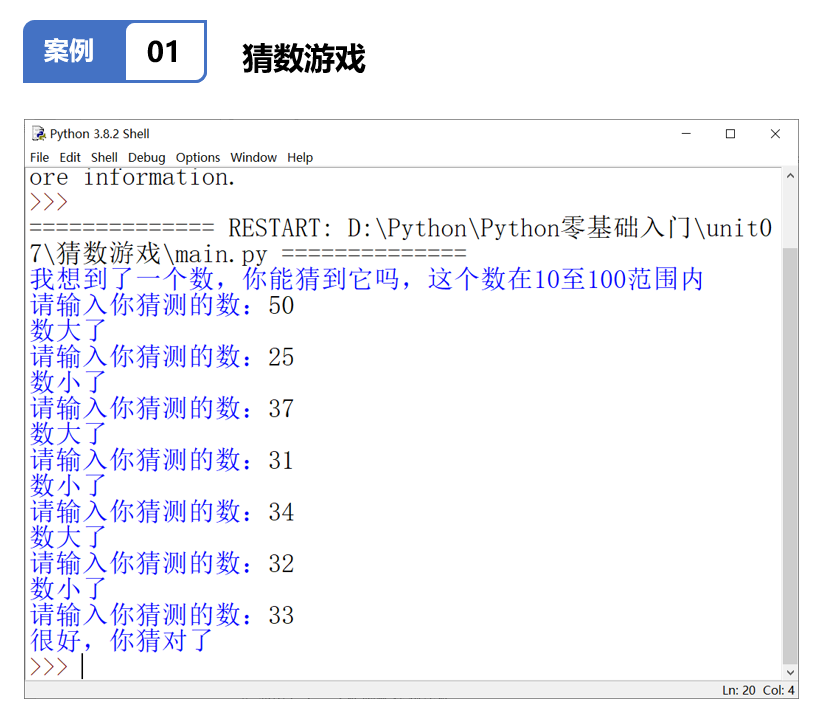
Task: Click the guess value 37
Action: 281,409
